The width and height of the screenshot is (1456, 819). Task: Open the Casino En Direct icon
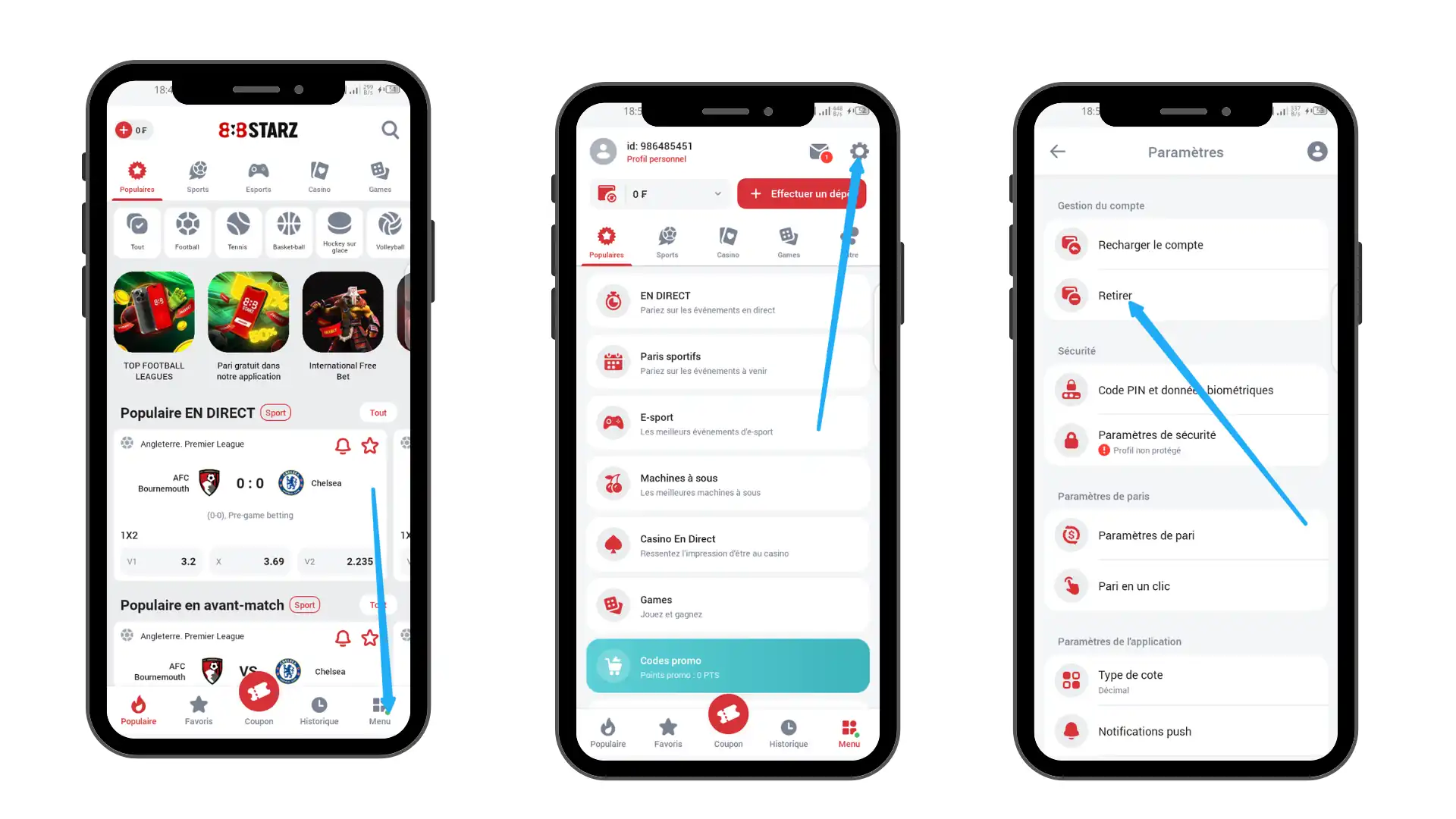pos(613,544)
